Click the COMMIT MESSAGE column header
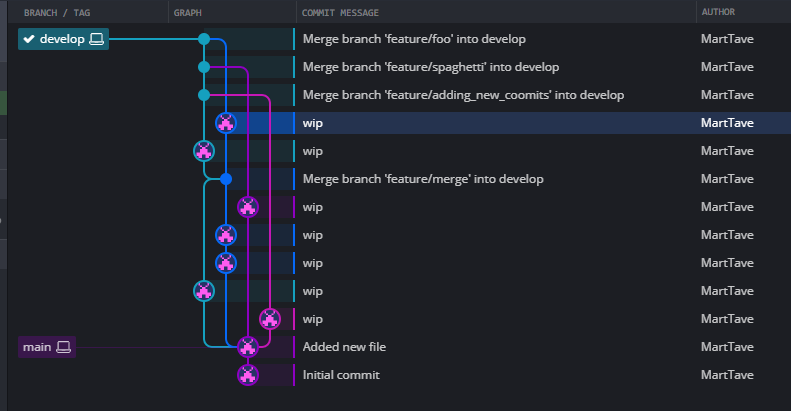The image size is (791, 411). [x=340, y=13]
